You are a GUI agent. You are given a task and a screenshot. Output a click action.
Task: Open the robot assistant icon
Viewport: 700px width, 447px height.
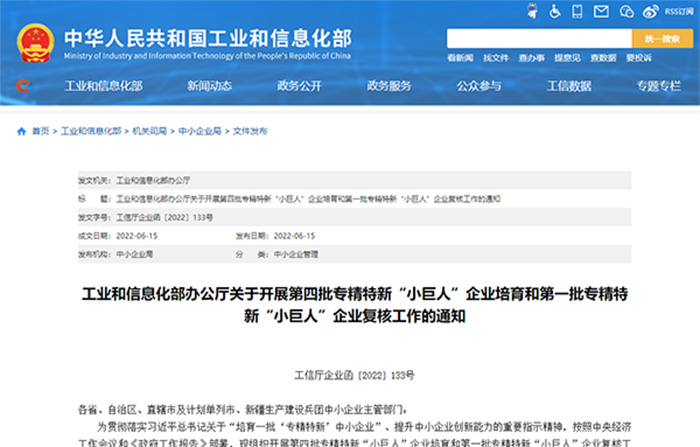(x=532, y=11)
